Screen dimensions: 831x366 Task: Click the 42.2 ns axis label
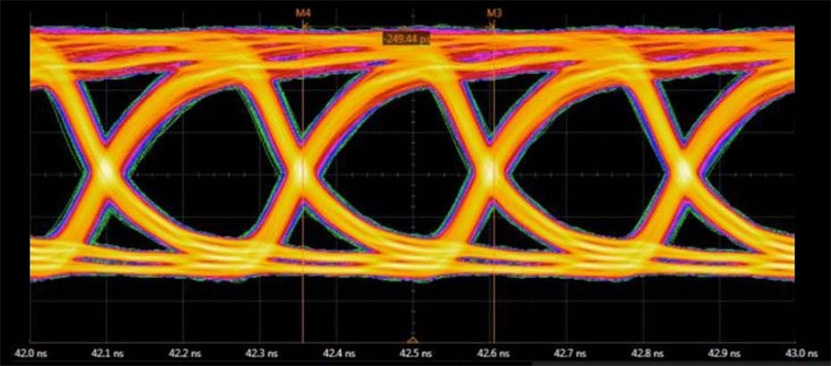tap(184, 353)
